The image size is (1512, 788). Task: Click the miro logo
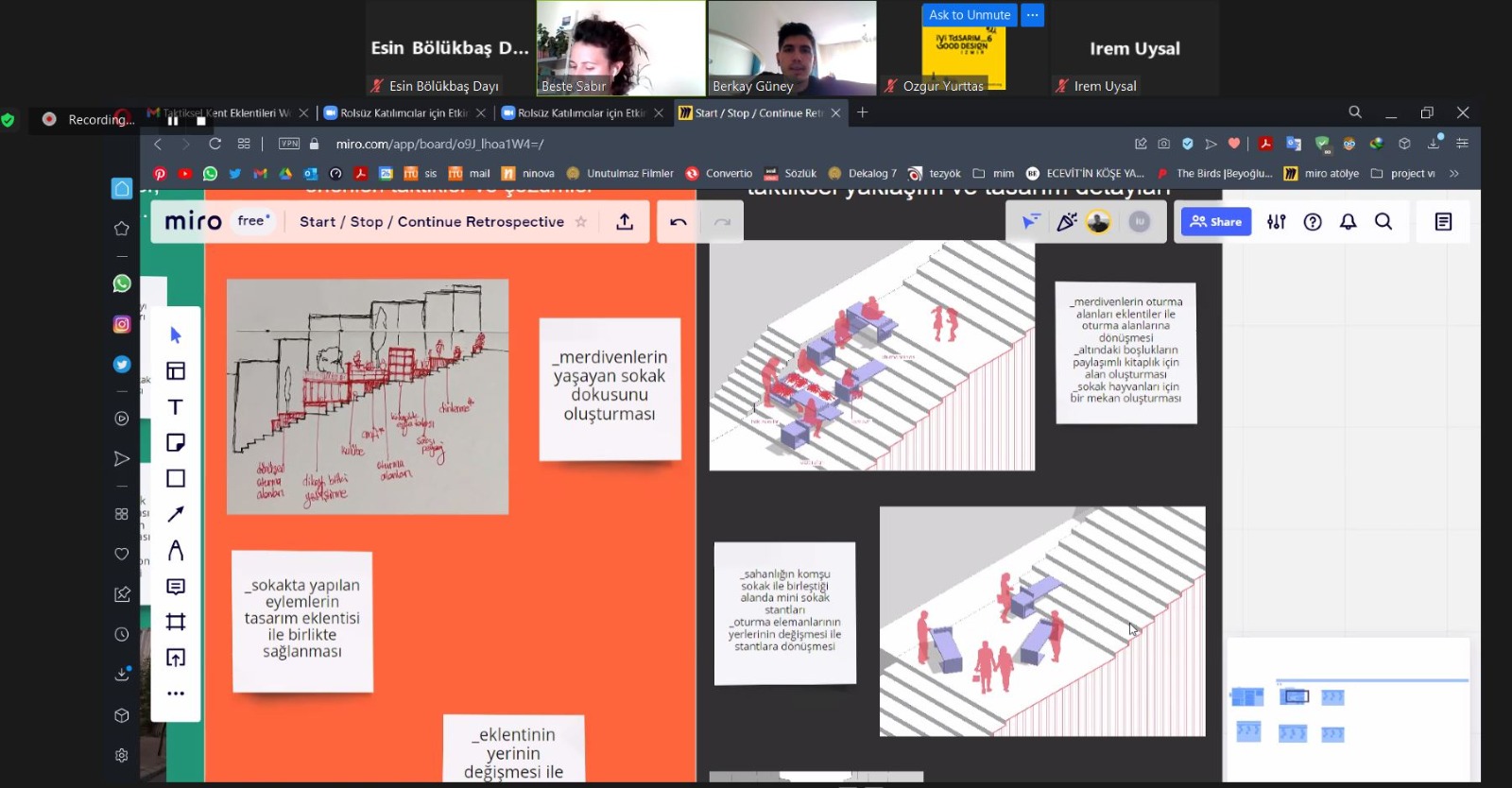[193, 221]
